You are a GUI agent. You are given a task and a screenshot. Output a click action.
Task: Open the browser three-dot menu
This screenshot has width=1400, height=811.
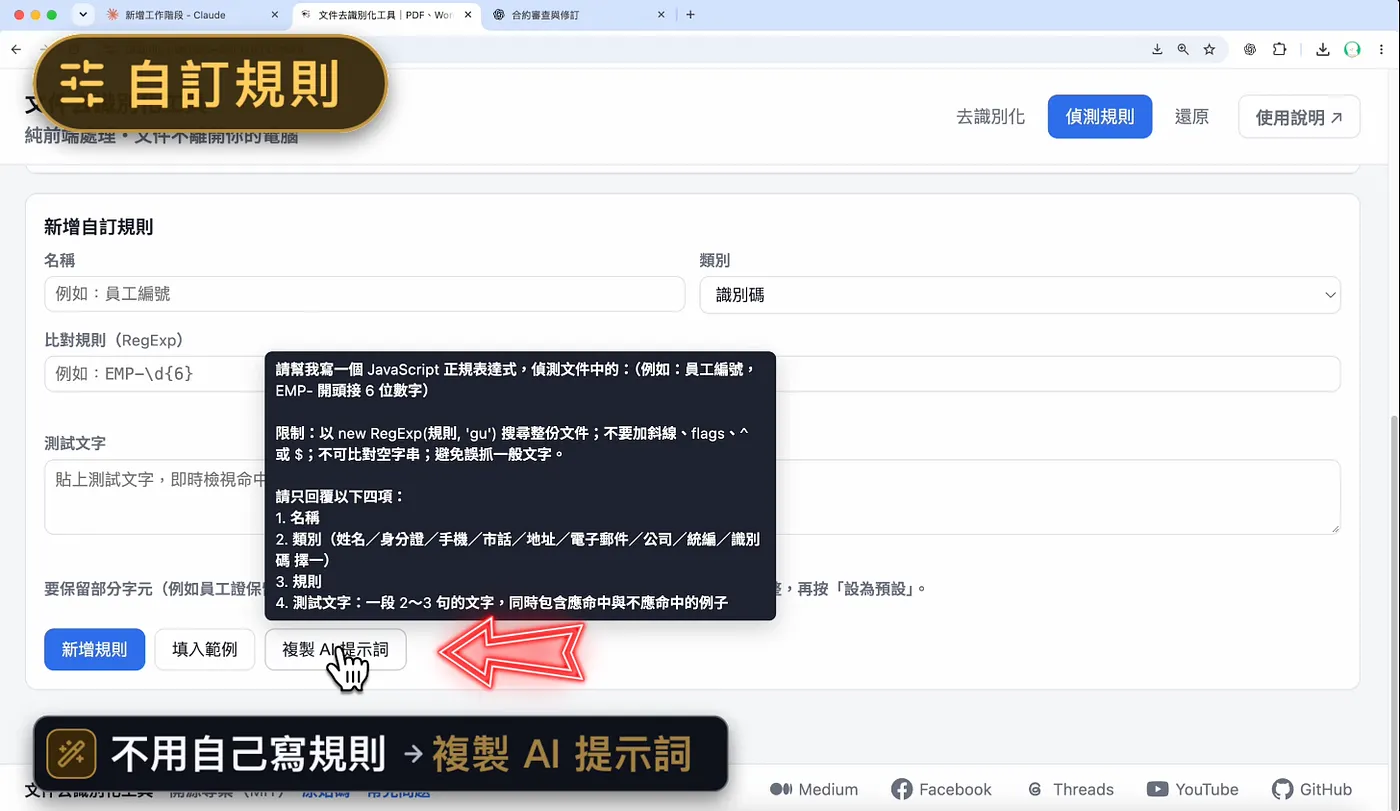[x=1384, y=49]
